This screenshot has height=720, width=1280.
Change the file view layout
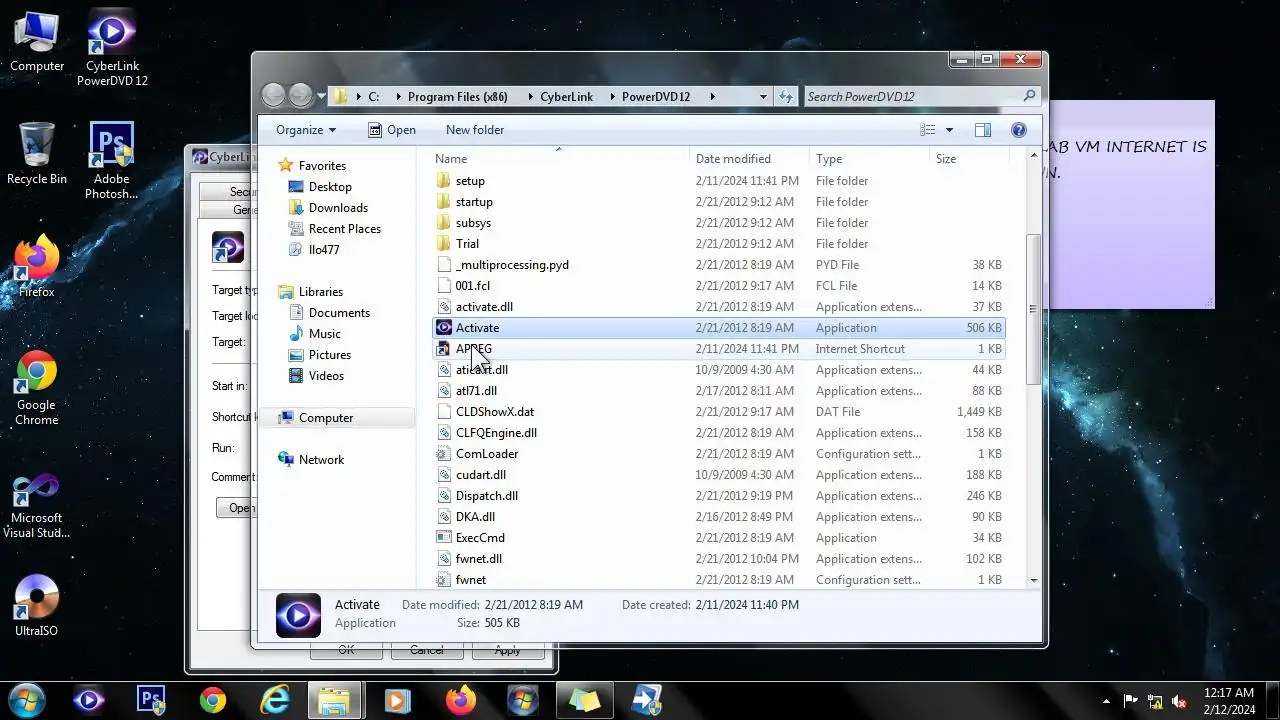(x=928, y=130)
